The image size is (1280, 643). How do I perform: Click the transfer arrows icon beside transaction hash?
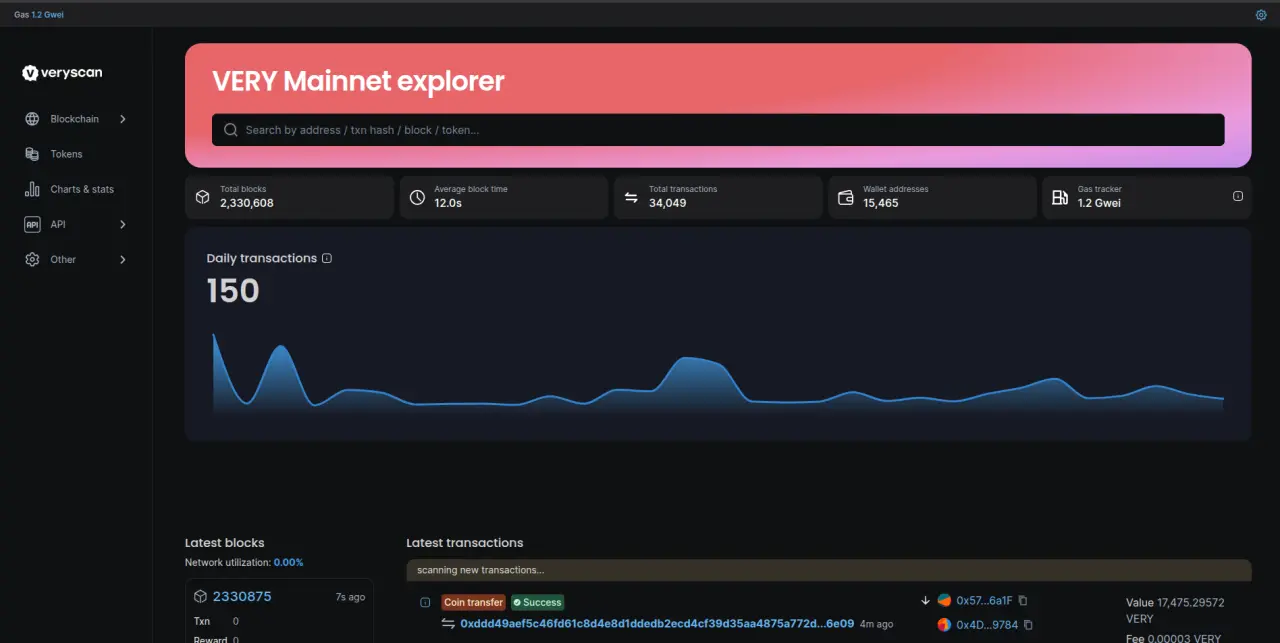coord(448,623)
